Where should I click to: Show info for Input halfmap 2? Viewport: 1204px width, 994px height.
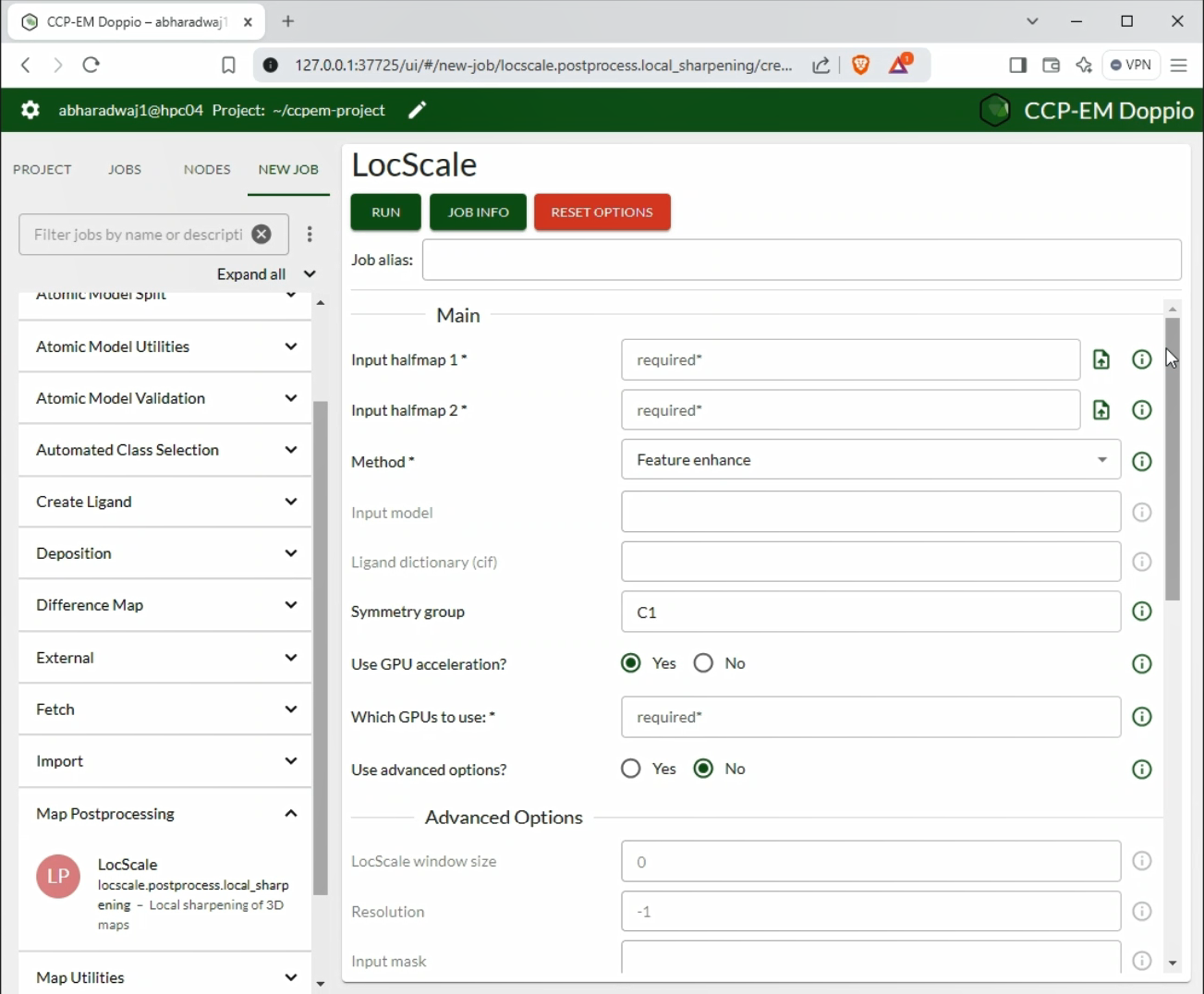(1142, 410)
